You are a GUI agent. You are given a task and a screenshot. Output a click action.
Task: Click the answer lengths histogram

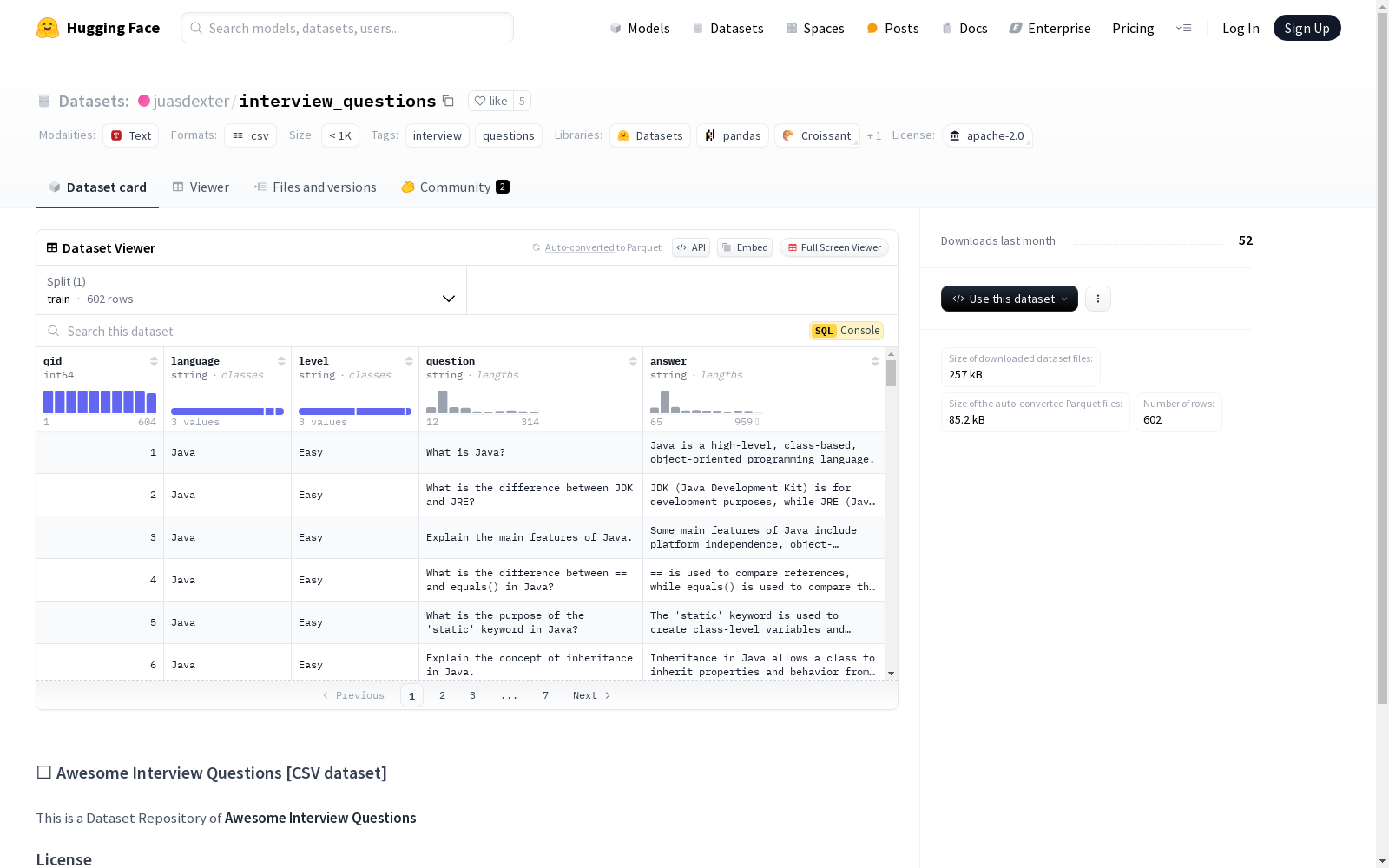pyautogui.click(x=707, y=402)
